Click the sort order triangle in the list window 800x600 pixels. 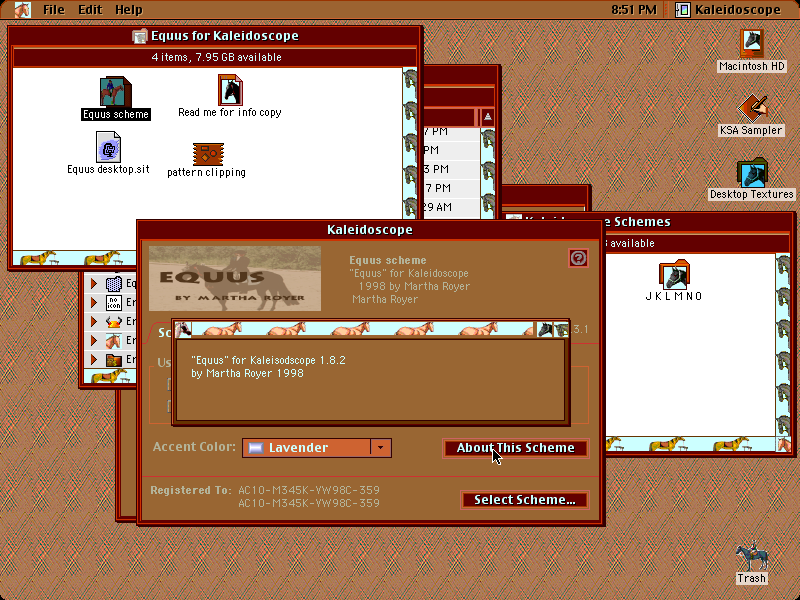click(487, 117)
